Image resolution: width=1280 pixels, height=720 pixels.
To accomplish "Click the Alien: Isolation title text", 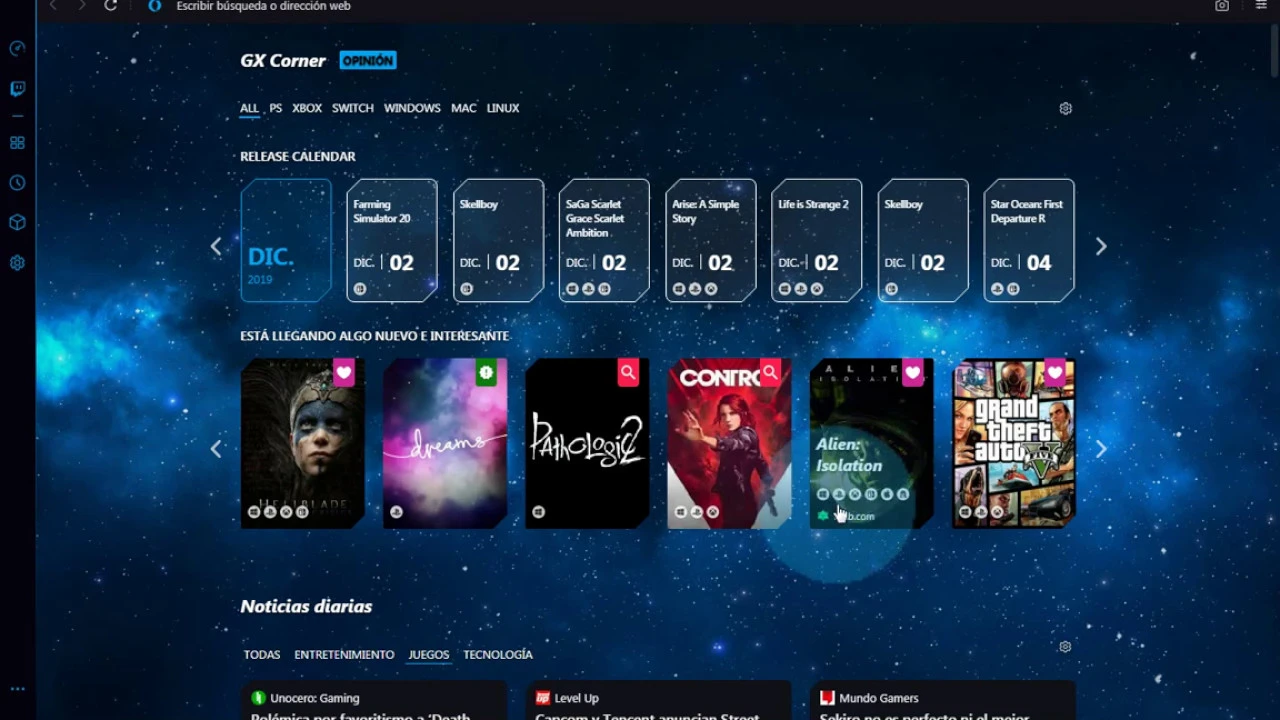I will coord(849,455).
